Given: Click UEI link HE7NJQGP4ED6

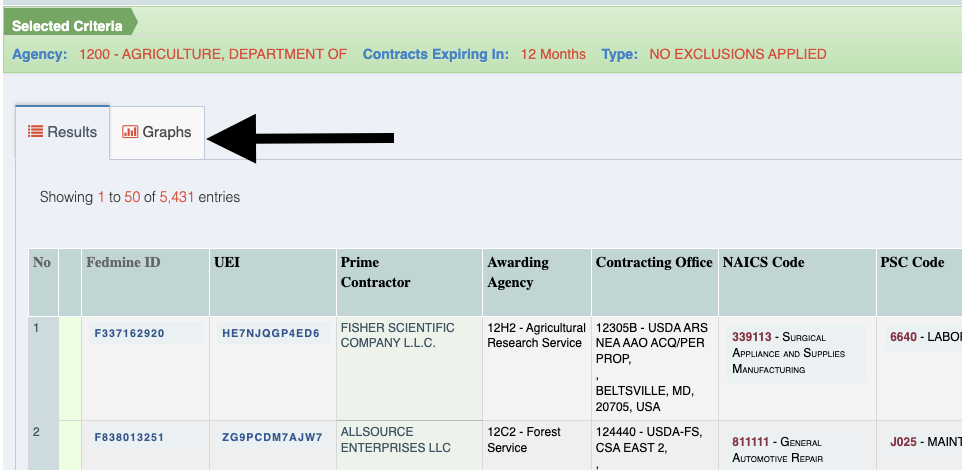Looking at the screenshot, I should click(270, 333).
